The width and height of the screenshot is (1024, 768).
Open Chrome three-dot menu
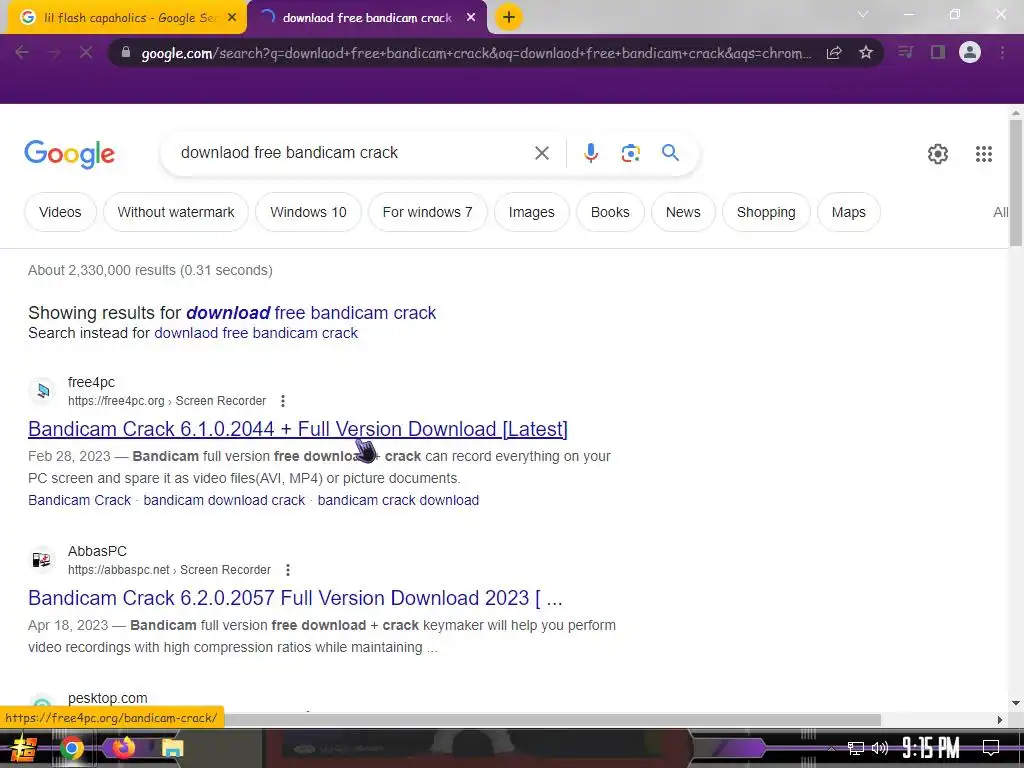(x=1002, y=52)
